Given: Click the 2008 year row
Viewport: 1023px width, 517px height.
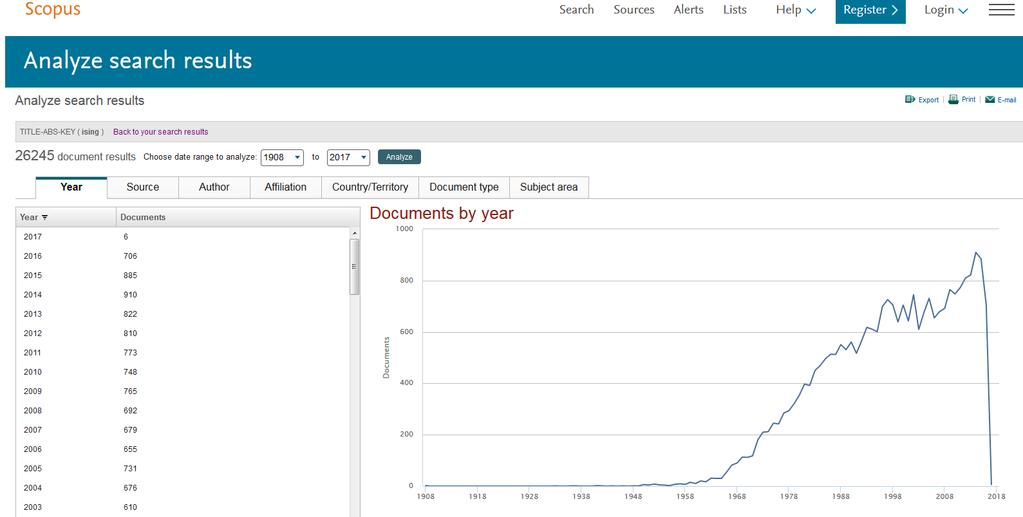Looking at the screenshot, I should (183, 411).
